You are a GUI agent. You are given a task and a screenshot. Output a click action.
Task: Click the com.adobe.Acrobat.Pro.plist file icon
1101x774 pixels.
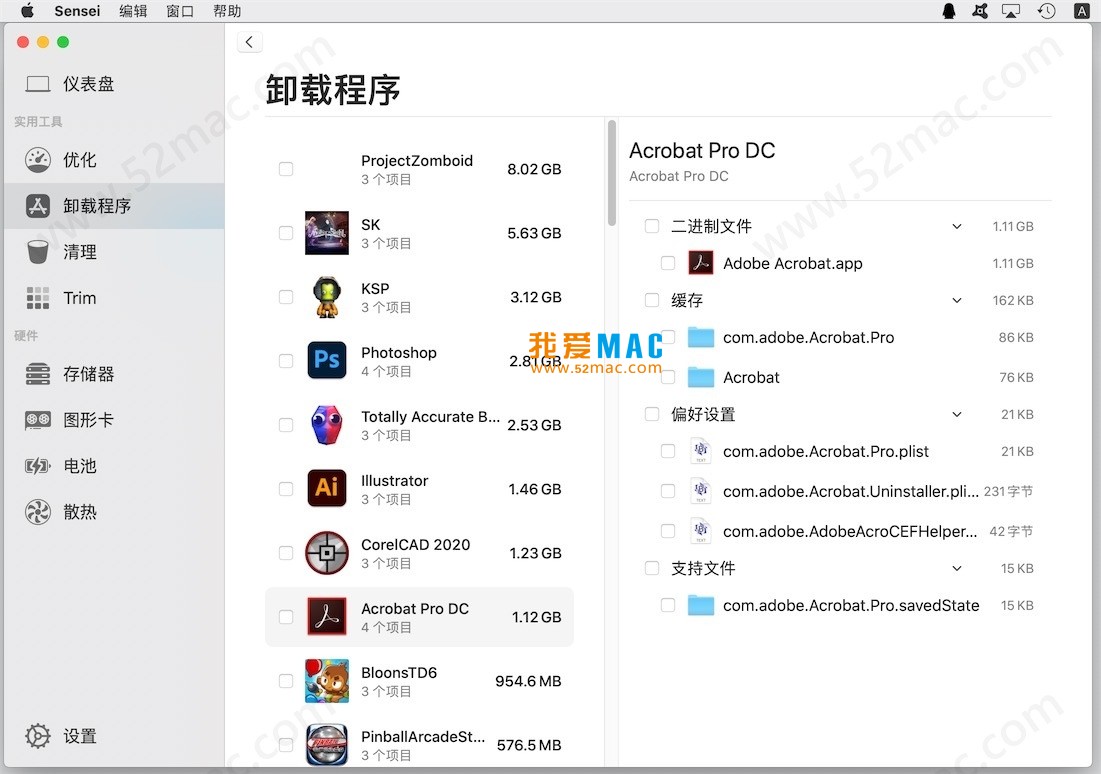coord(700,451)
